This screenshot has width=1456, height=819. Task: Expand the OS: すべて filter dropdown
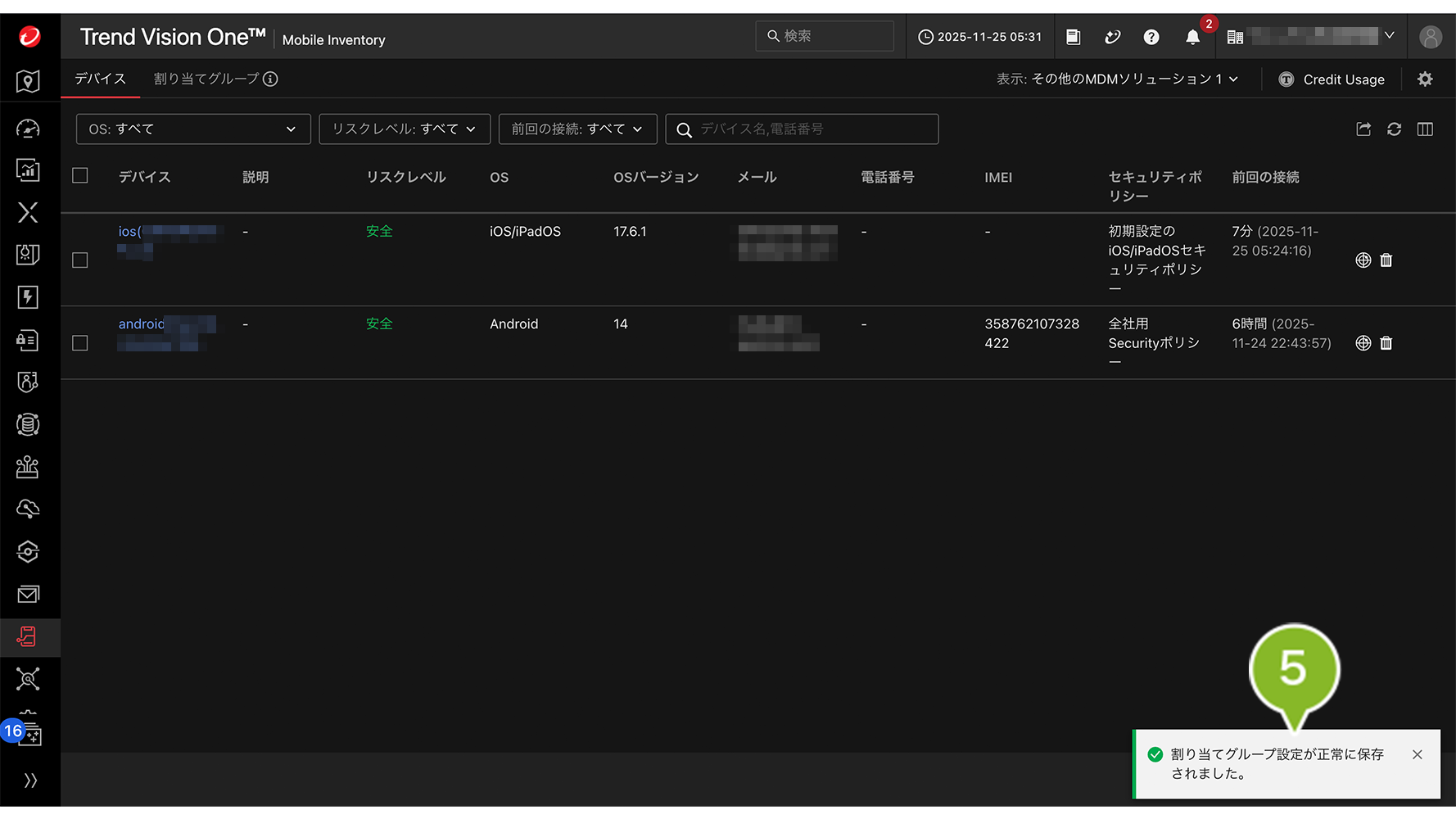tap(192, 129)
